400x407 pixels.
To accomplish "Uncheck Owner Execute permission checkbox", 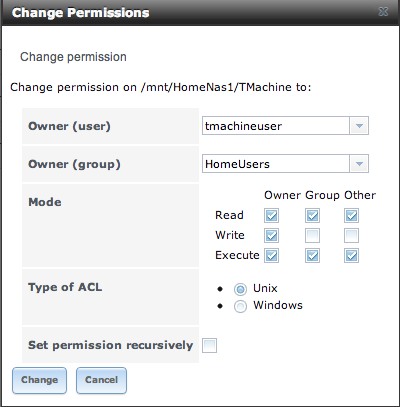I will click(x=271, y=256).
